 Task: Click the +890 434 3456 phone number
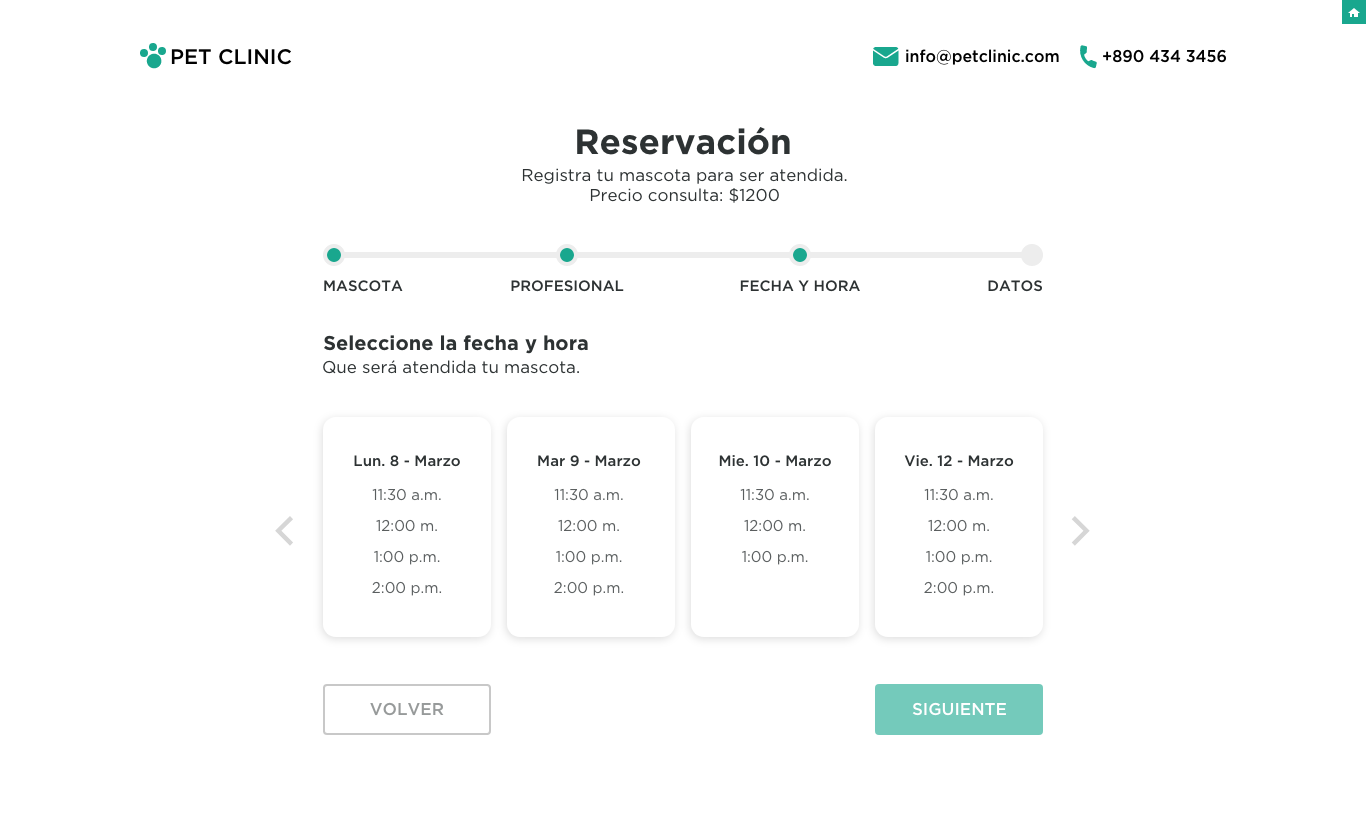[1164, 57]
